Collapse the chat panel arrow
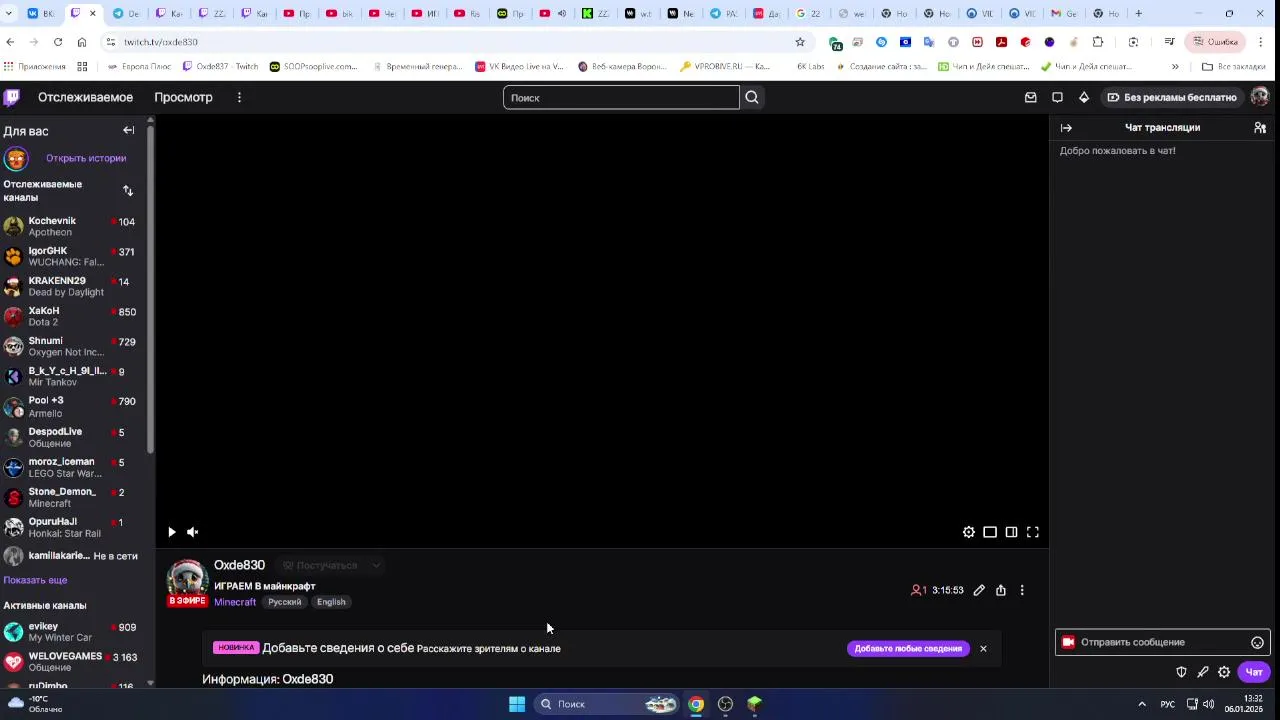Screen dimensions: 1280x720 tap(1066, 128)
